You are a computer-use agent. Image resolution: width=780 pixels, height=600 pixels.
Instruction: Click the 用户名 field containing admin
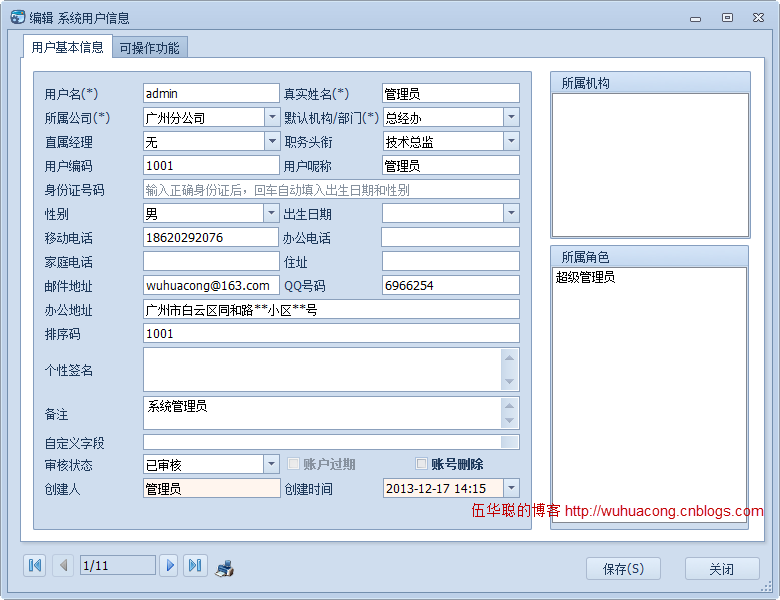(x=211, y=94)
